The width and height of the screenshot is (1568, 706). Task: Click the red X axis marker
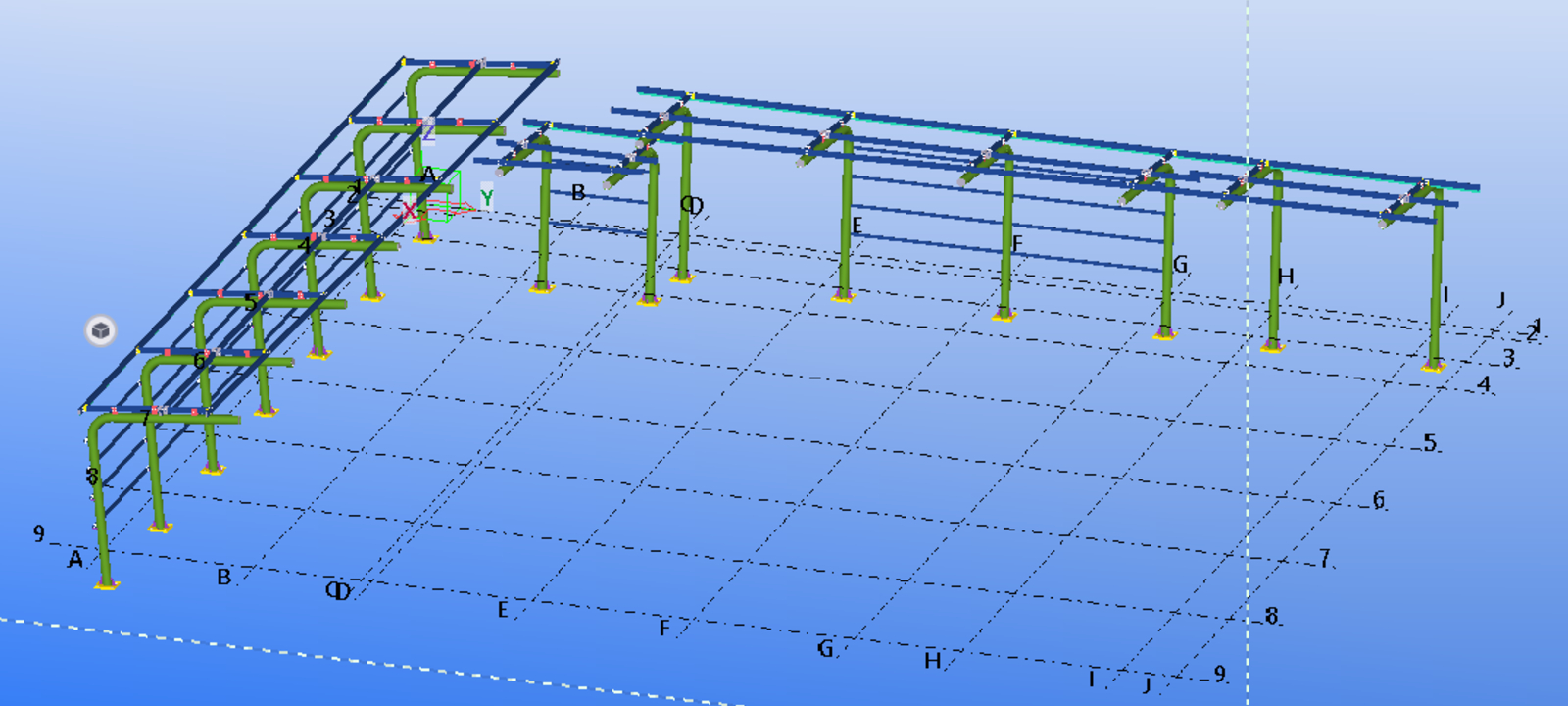(x=409, y=211)
